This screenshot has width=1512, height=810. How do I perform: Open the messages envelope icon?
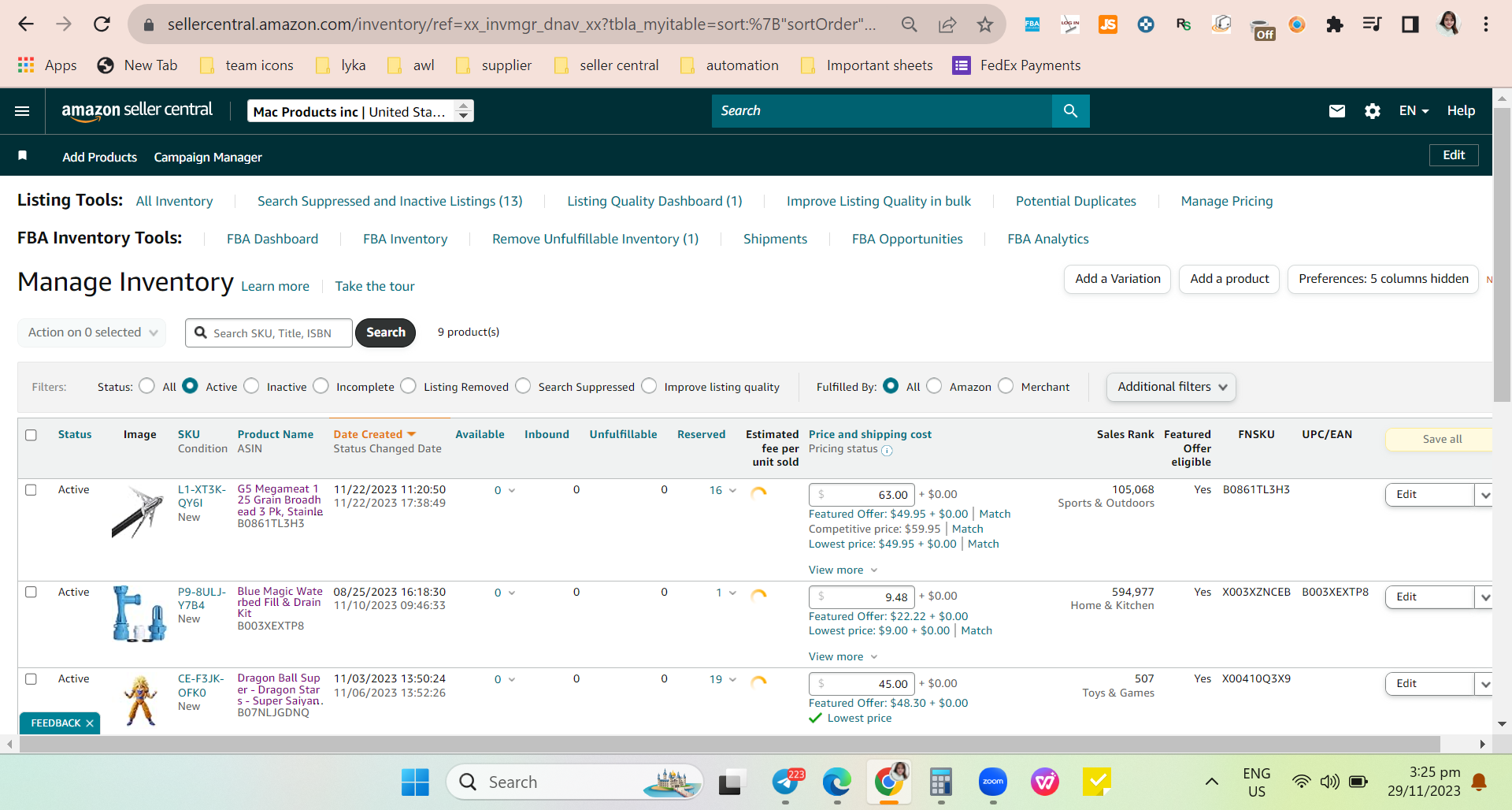1337,111
